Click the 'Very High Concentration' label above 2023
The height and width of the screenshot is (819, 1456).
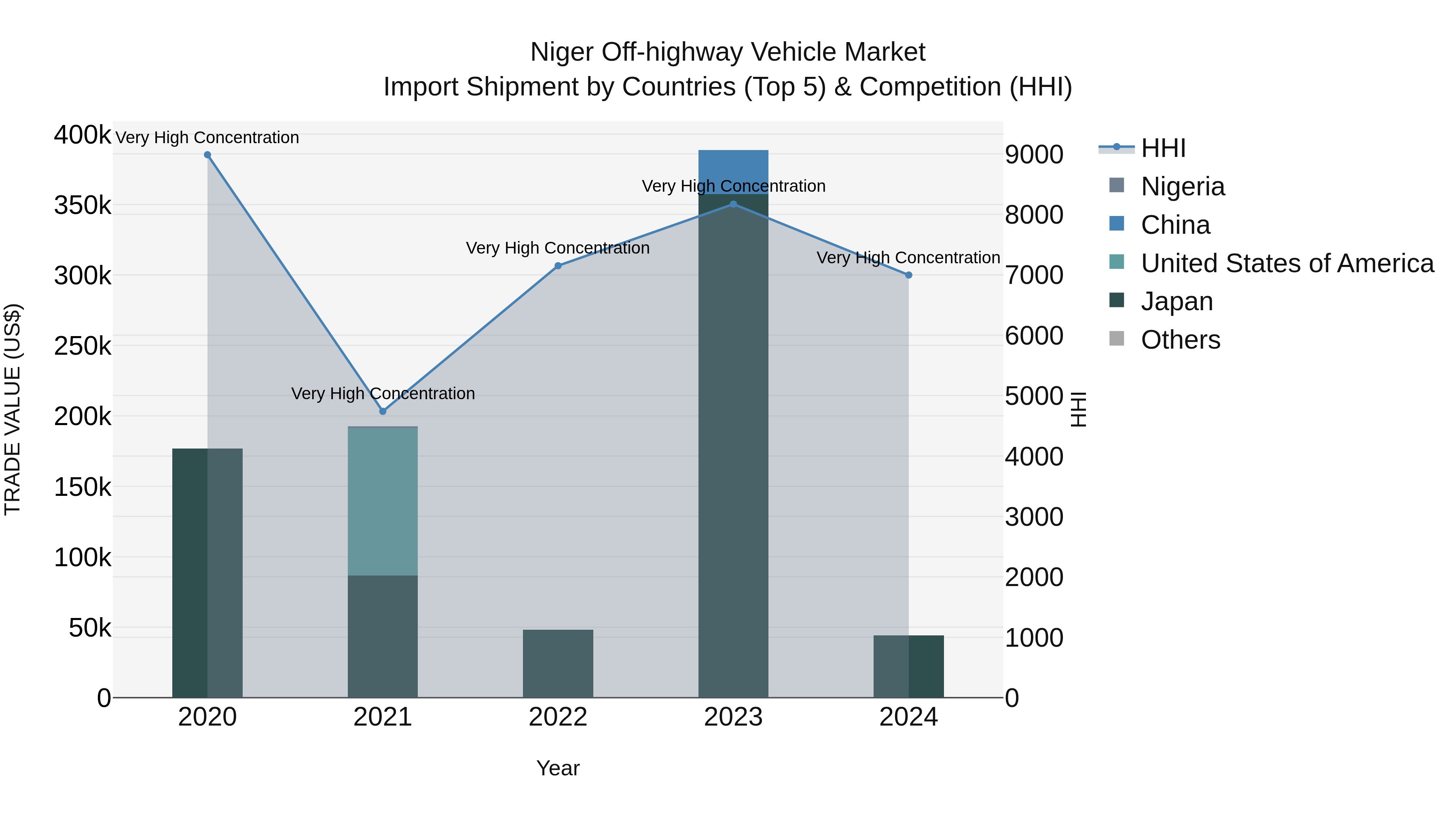point(734,186)
